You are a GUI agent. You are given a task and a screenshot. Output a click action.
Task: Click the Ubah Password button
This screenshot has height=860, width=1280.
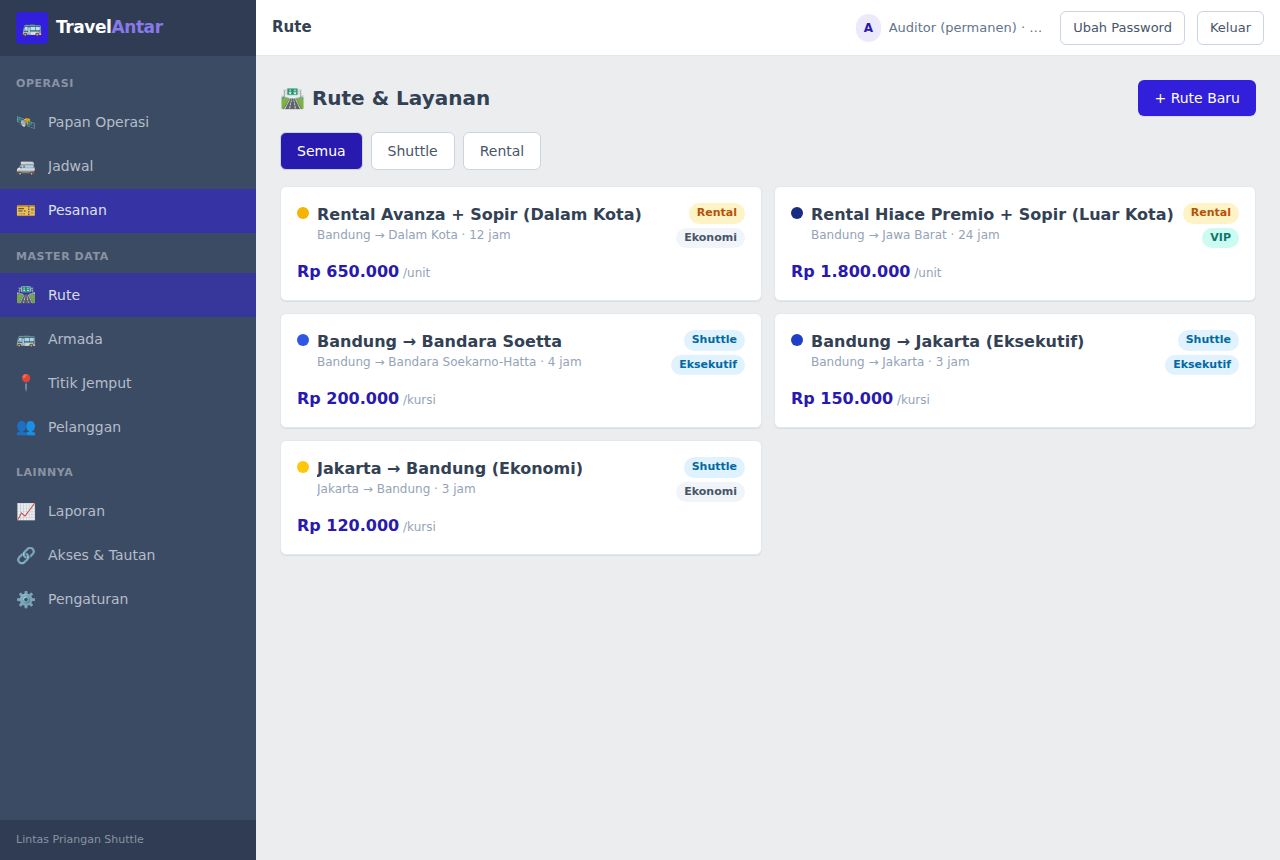[x=1122, y=28]
